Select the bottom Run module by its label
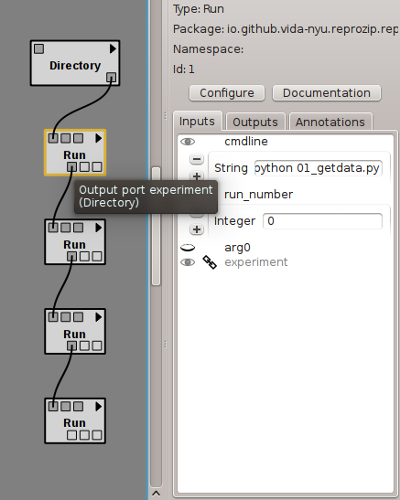This screenshot has height=500, width=400. click(x=74, y=423)
